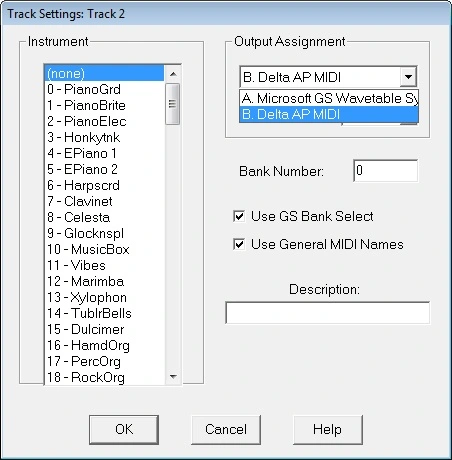The image size is (452, 460).
Task: Open Help for track settings
Action: (x=328, y=429)
